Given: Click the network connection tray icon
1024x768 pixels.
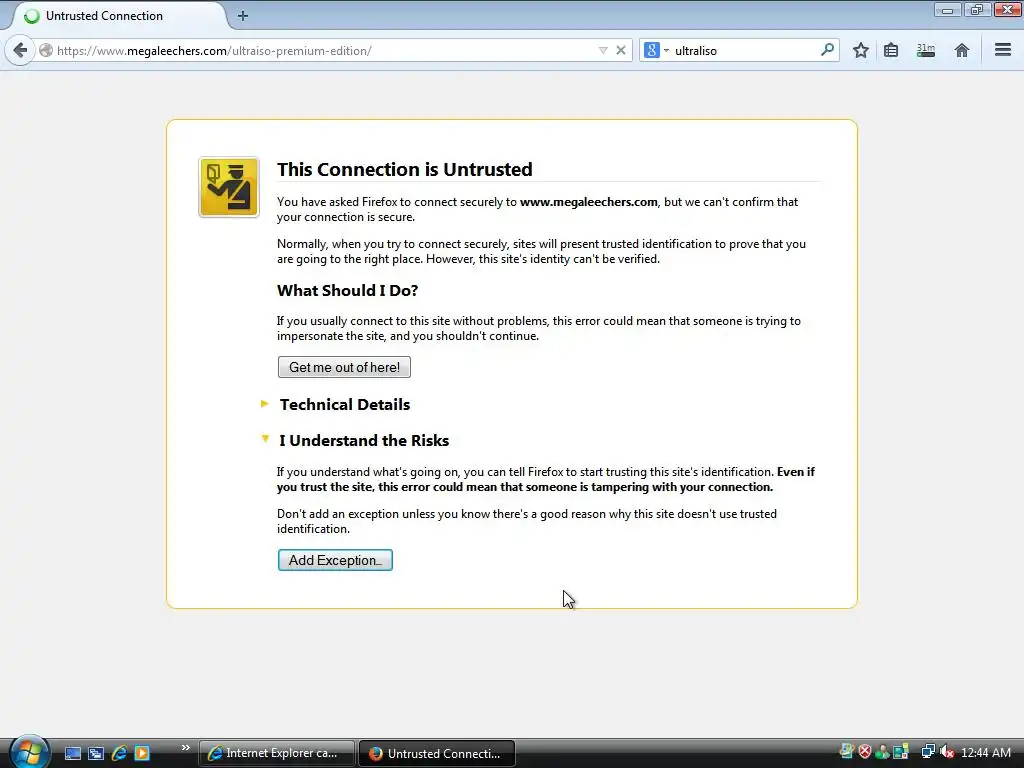Looking at the screenshot, I should point(927,752).
